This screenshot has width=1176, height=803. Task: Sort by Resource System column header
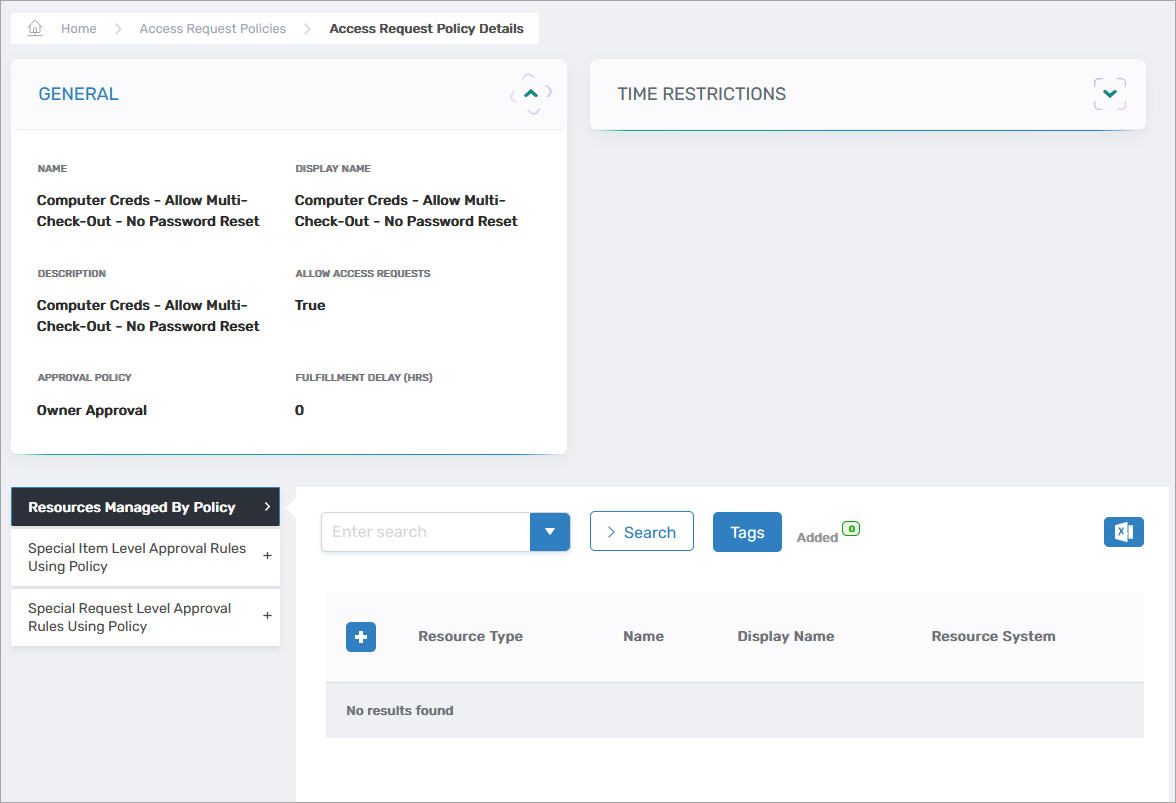pos(993,636)
